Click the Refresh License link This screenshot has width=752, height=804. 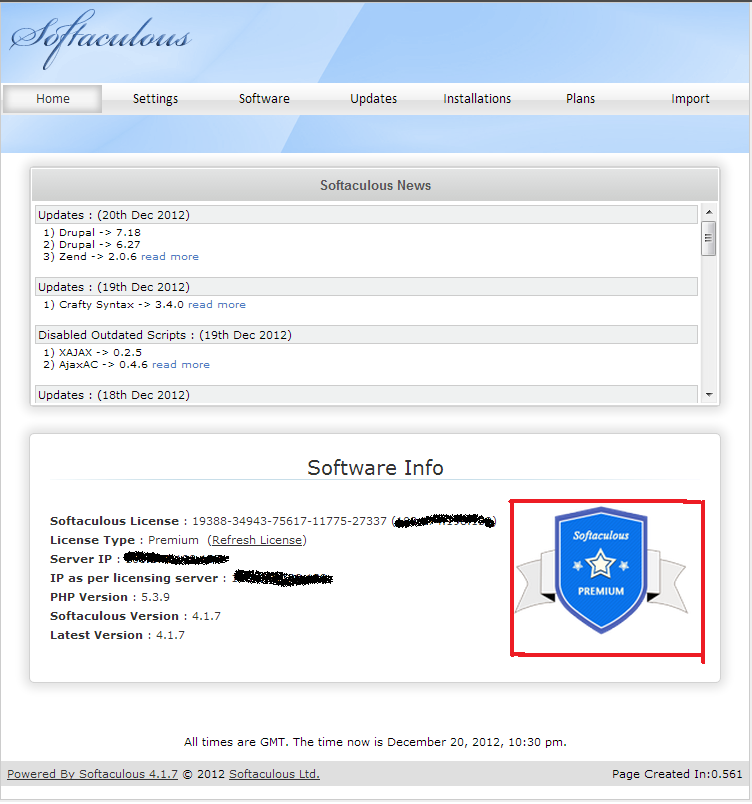pyautogui.click(x=257, y=540)
